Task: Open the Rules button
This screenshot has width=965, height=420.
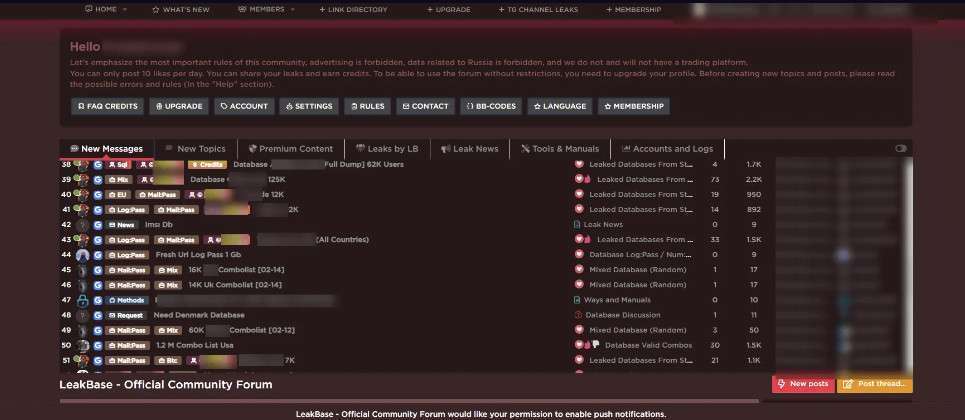Action: [367, 106]
